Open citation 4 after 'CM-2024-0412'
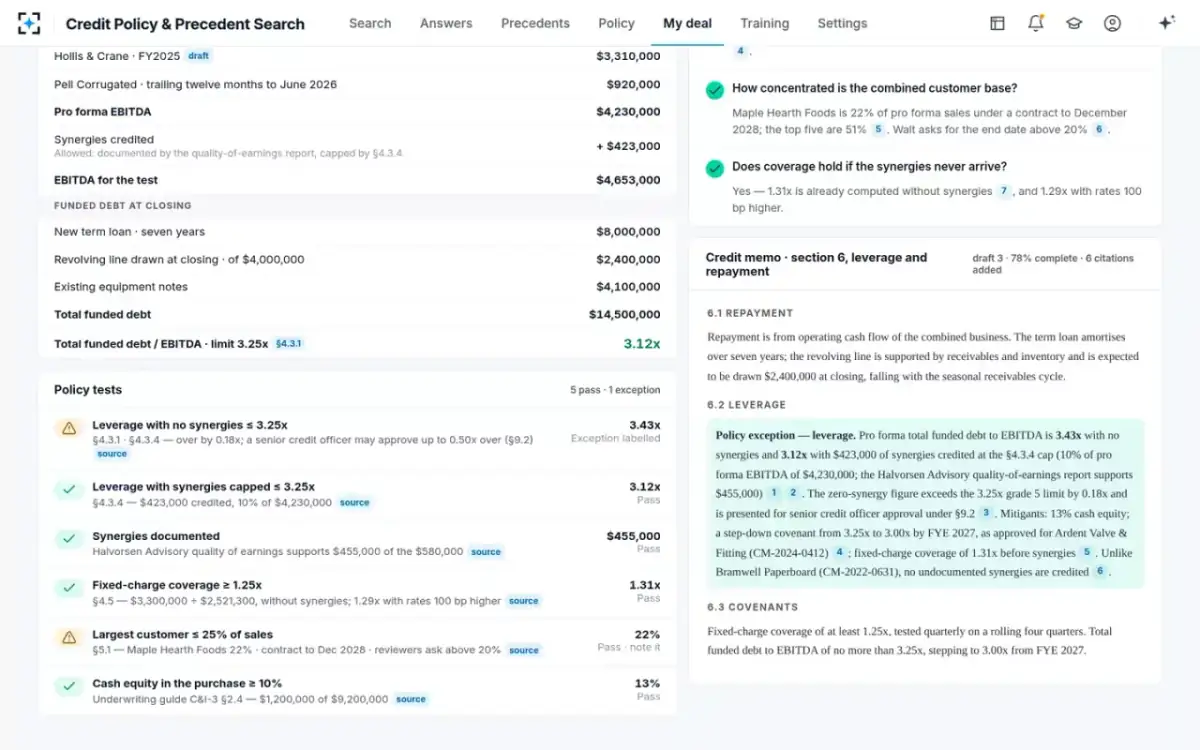 point(840,552)
